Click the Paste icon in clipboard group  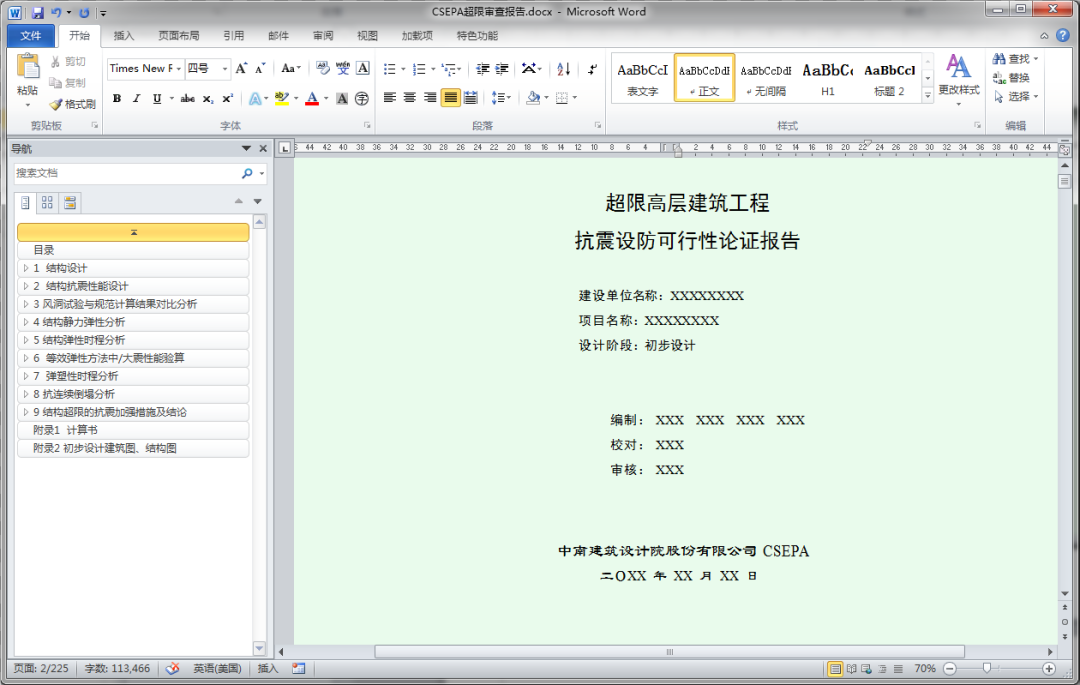28,67
